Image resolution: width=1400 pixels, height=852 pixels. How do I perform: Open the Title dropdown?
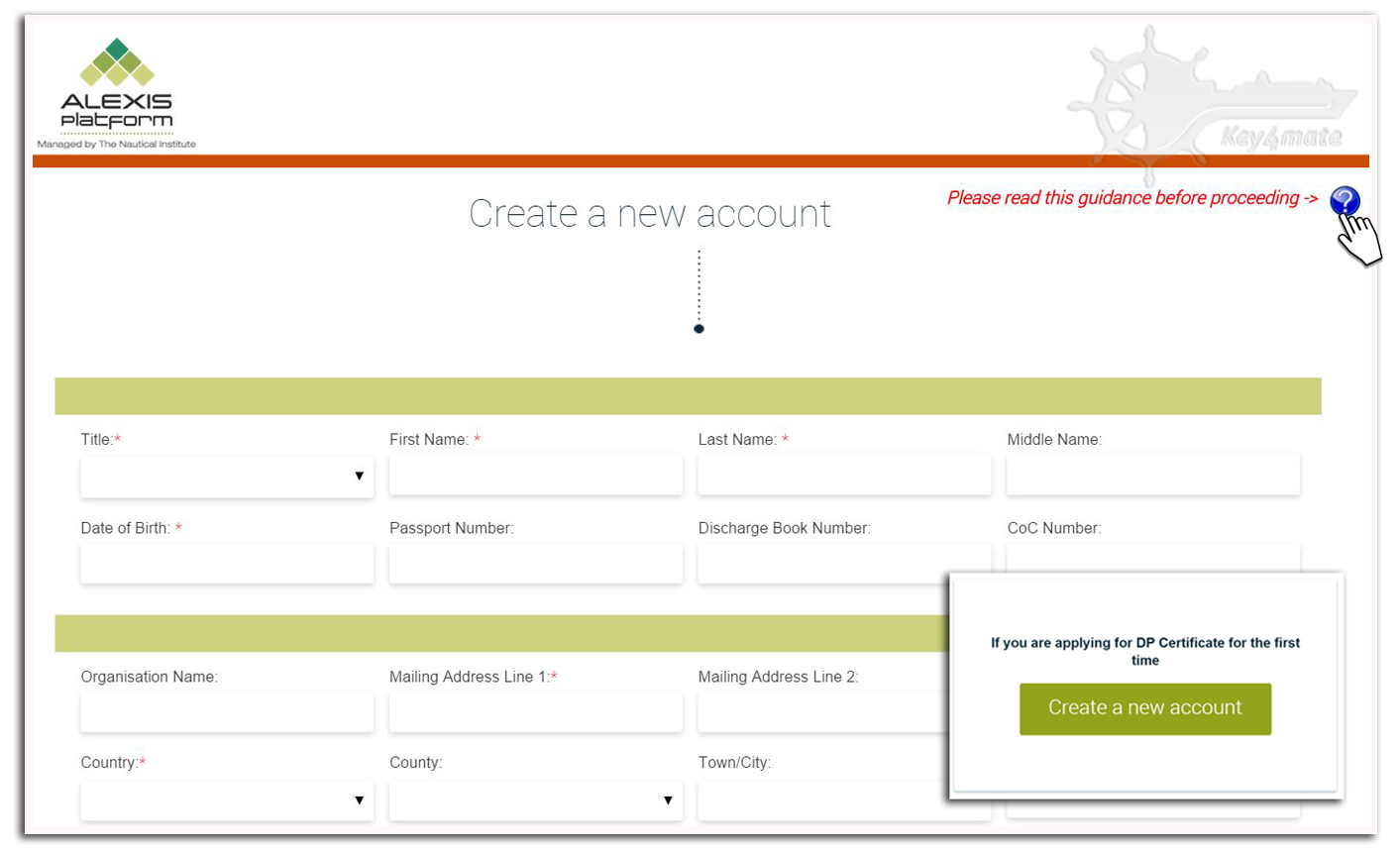tap(227, 477)
